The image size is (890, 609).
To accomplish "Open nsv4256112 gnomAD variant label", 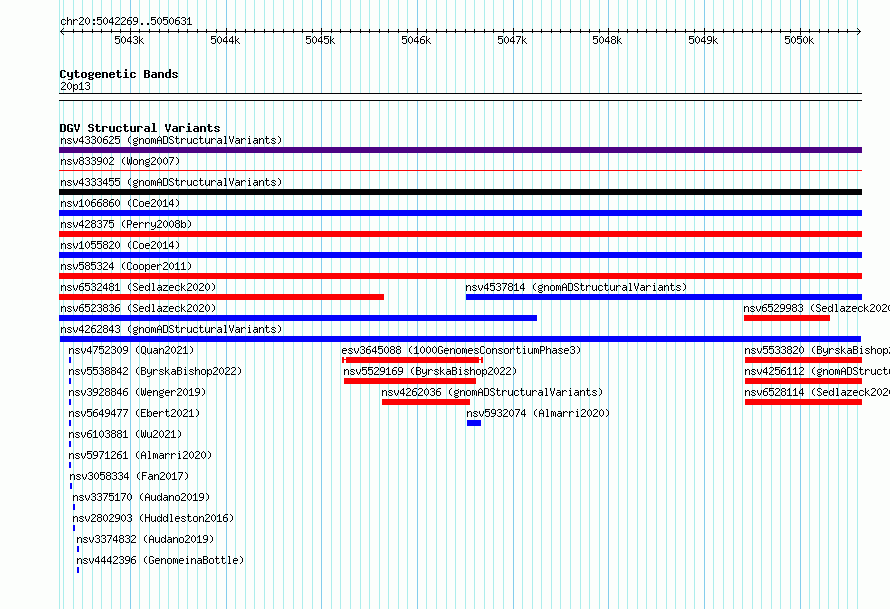I will pyautogui.click(x=817, y=371).
